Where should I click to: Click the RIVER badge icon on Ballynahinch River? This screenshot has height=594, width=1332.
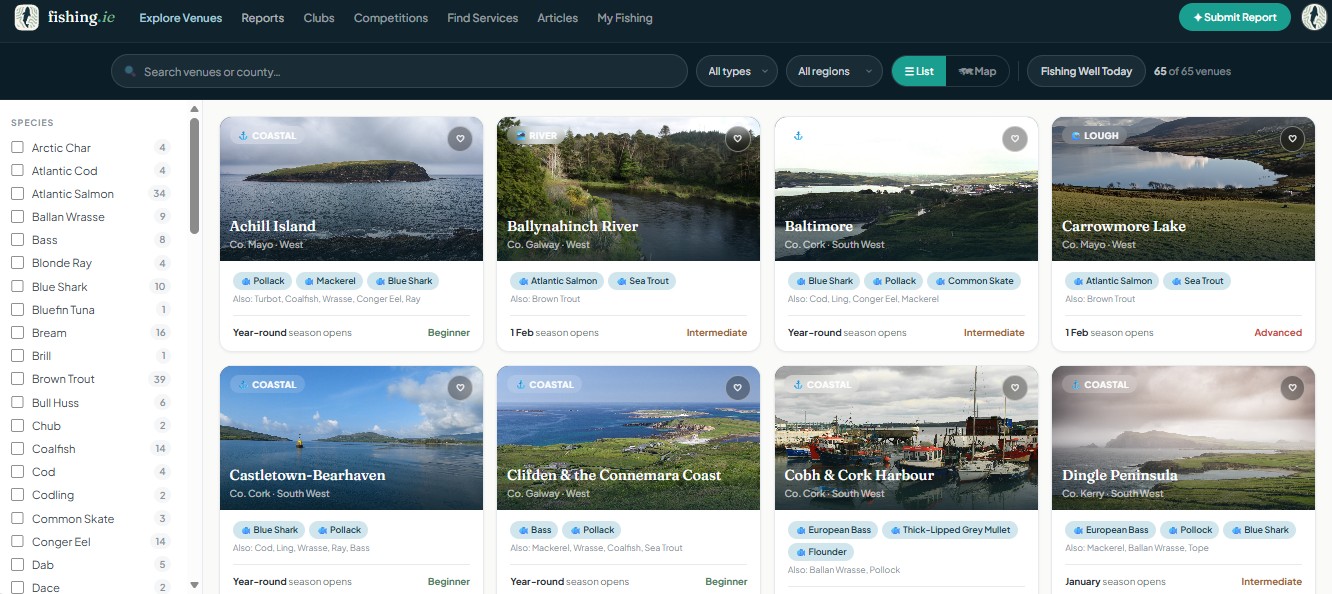tap(520, 135)
